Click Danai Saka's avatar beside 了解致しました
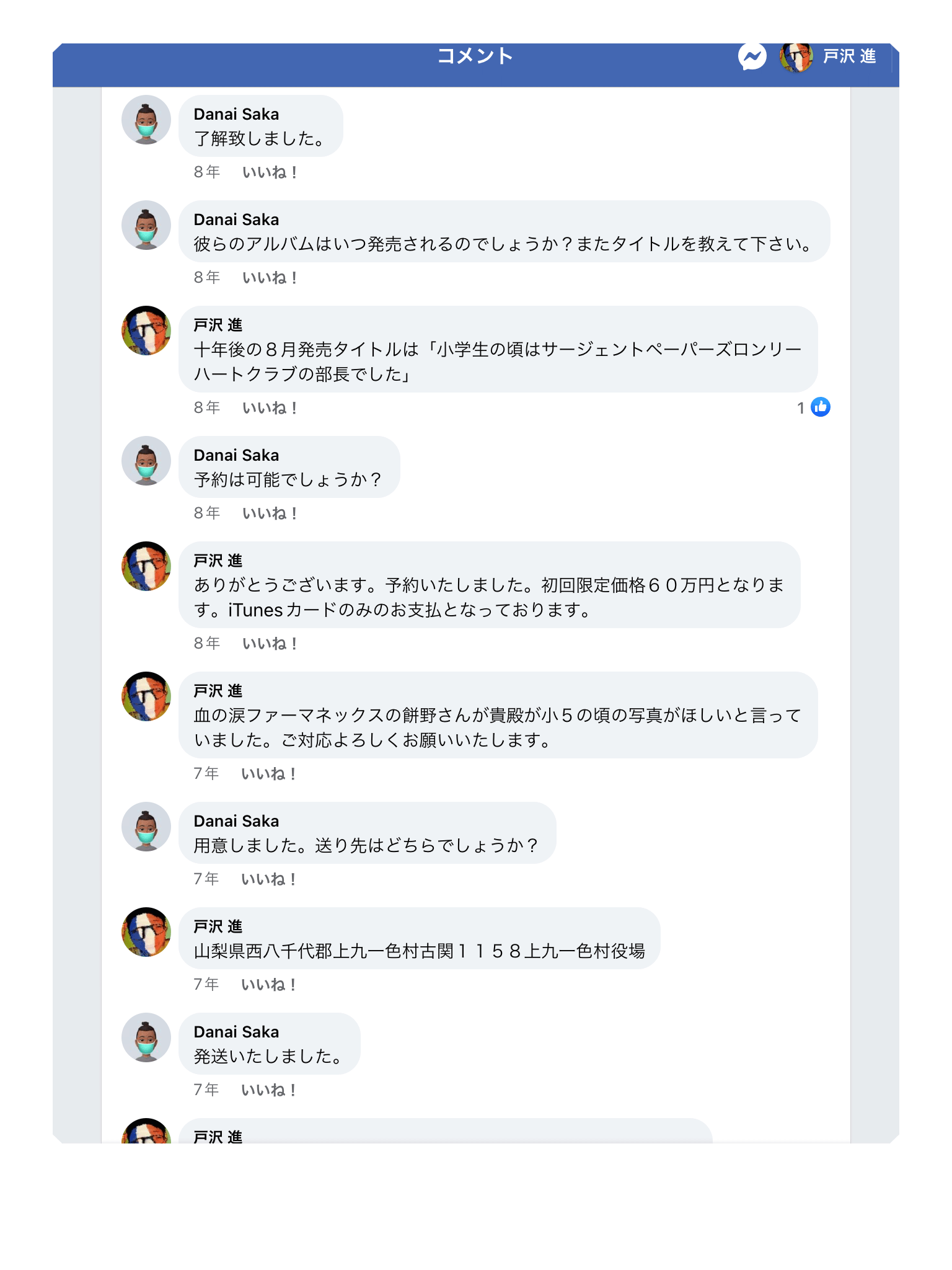The width and height of the screenshot is (952, 1270). pyautogui.click(x=146, y=120)
